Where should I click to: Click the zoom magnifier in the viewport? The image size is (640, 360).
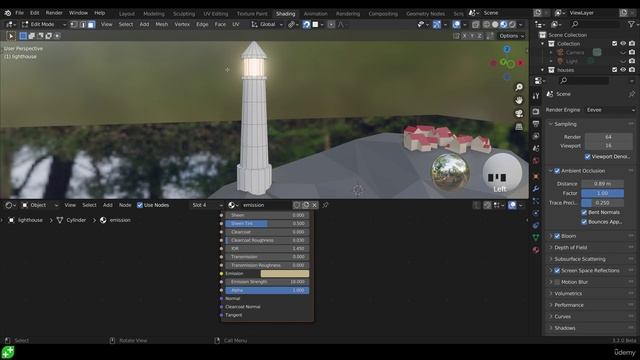pos(519,87)
